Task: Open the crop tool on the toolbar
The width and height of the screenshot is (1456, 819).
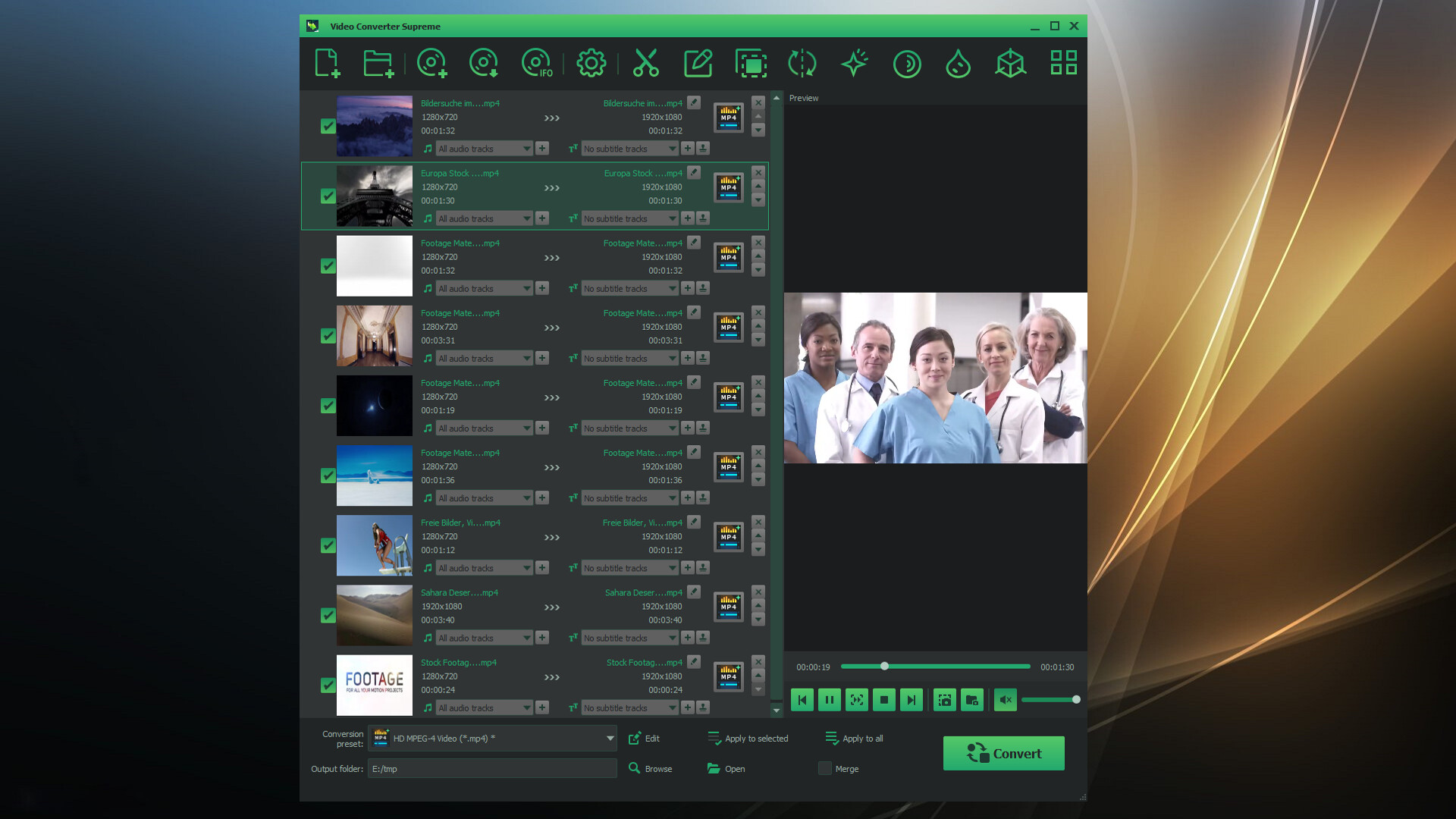Action: coord(751,64)
